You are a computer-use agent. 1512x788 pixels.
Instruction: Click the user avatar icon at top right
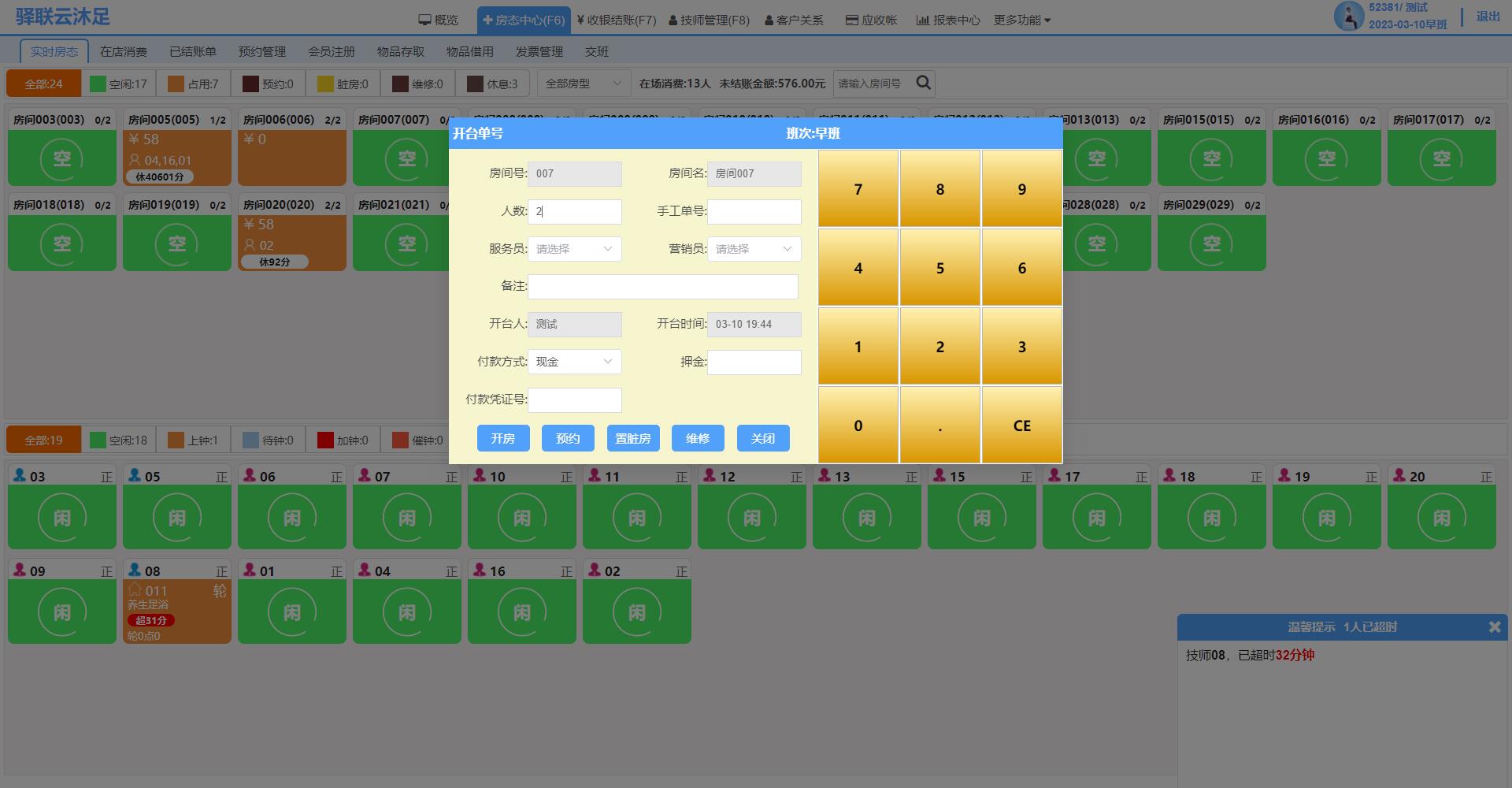(x=1348, y=17)
